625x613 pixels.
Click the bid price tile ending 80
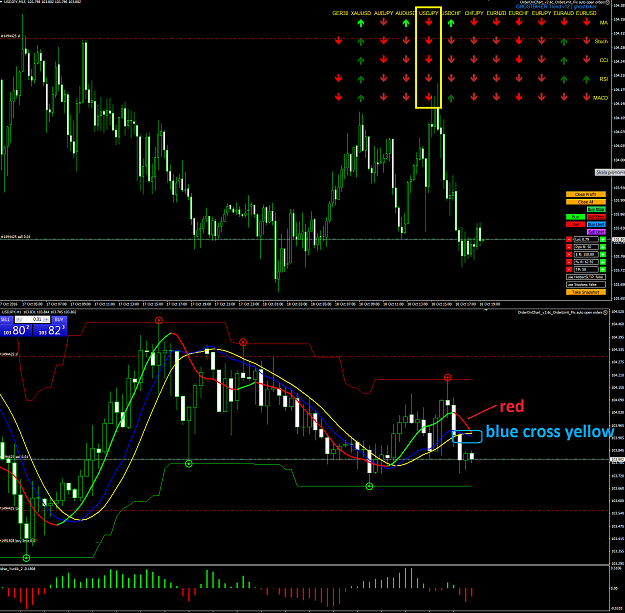point(16,330)
